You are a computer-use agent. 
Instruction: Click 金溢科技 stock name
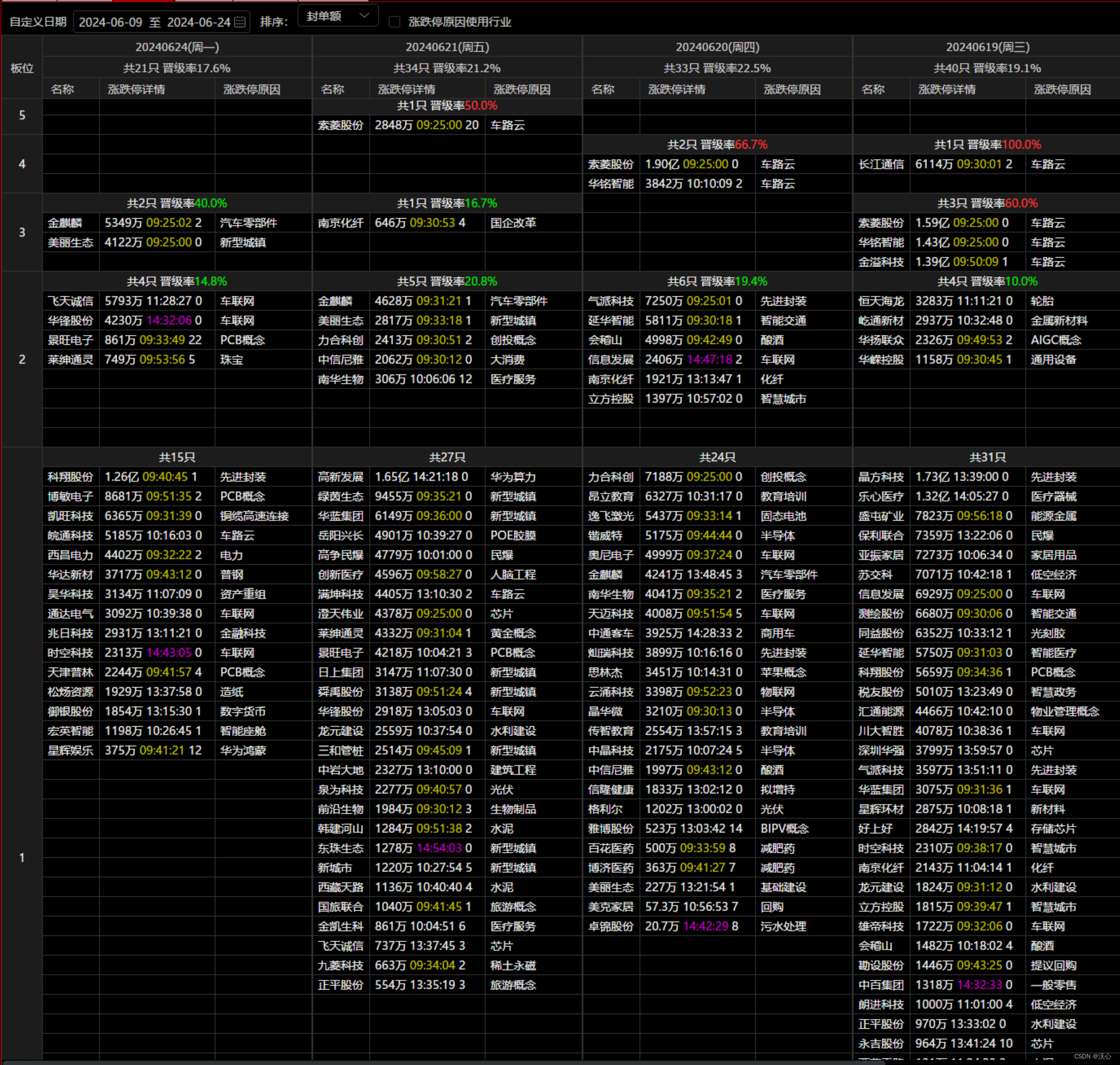tap(881, 262)
